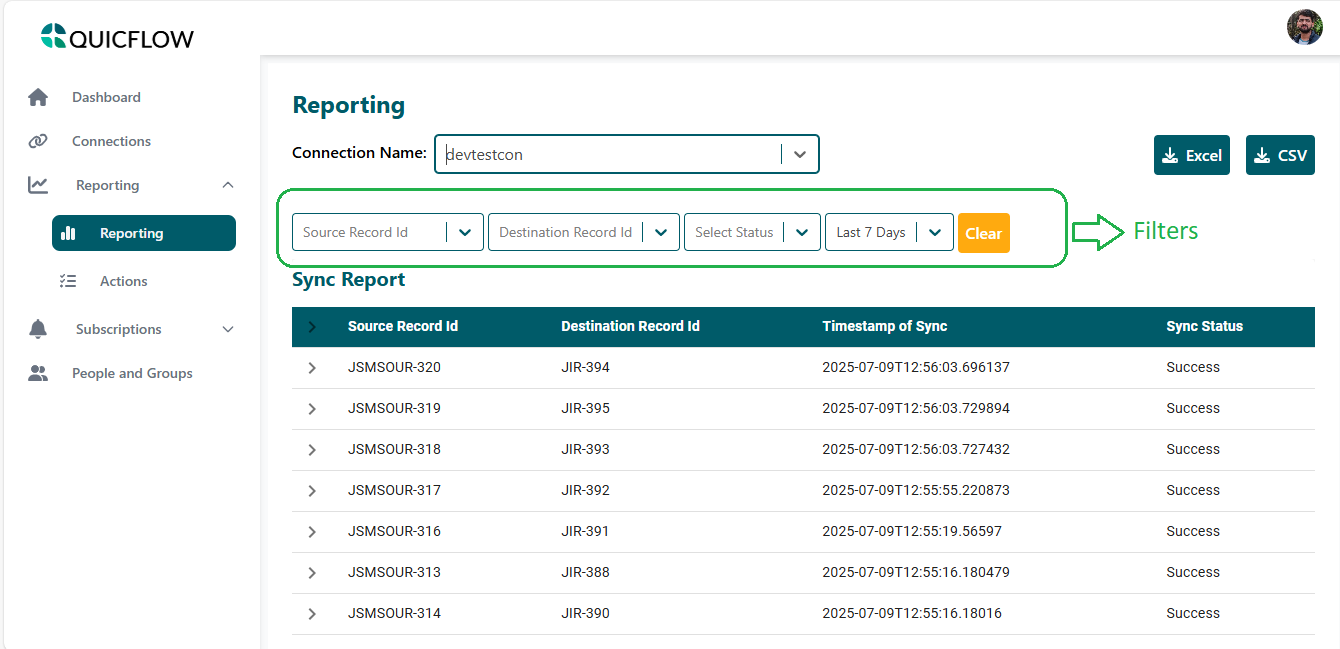
Task: Expand the JSMSOUR-317 sync record row
Action: click(x=312, y=491)
